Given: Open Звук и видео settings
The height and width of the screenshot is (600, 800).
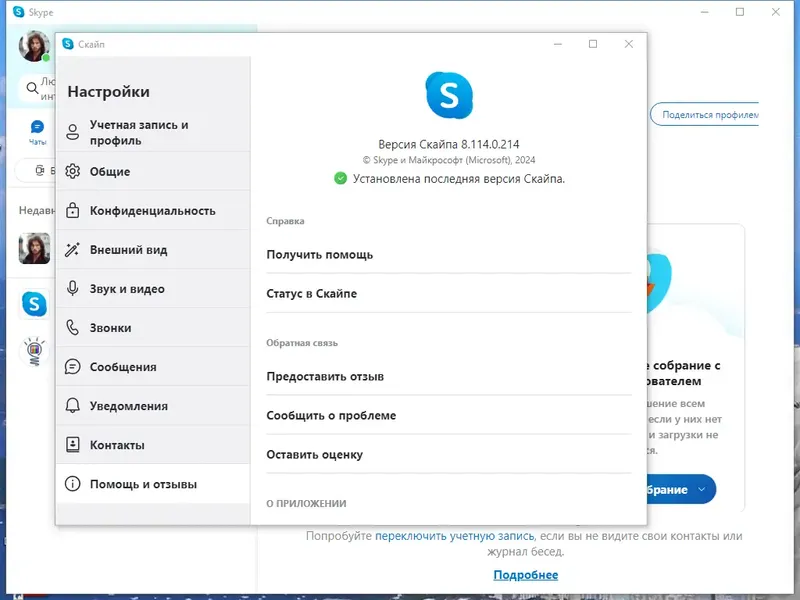Looking at the screenshot, I should [153, 289].
